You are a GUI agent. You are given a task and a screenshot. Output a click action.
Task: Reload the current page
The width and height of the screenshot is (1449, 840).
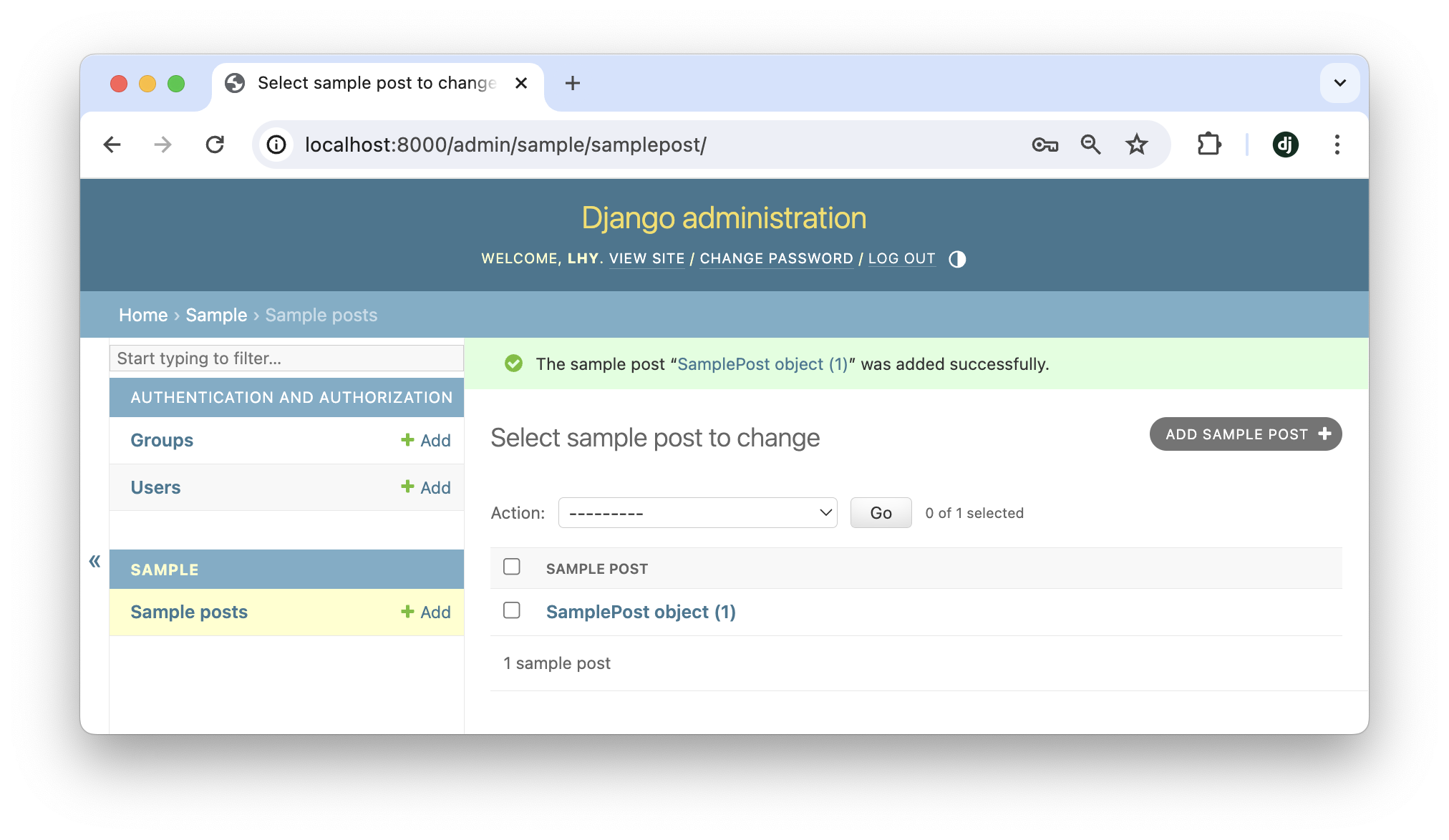coord(215,145)
